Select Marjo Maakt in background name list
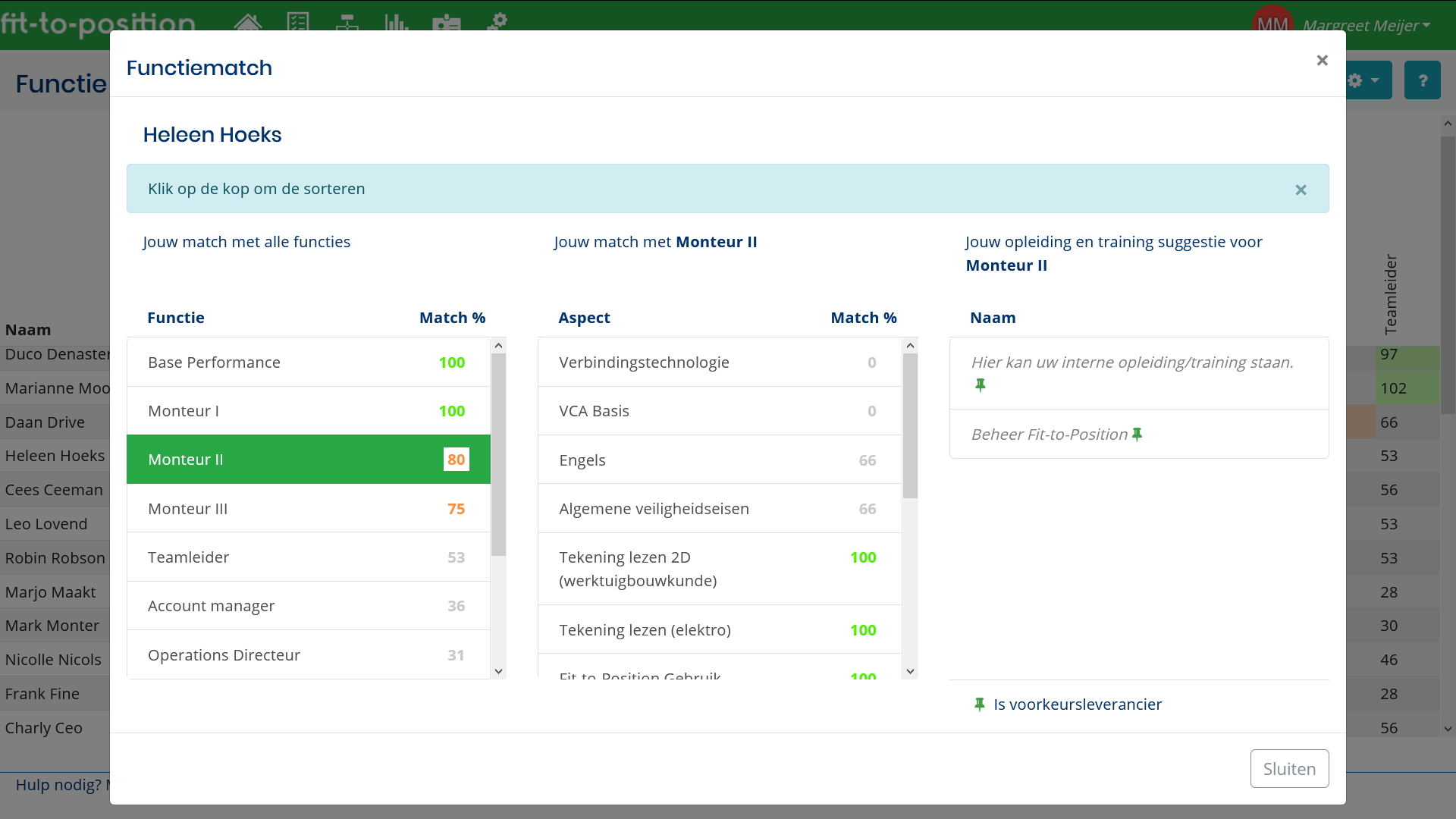Image resolution: width=1456 pixels, height=819 pixels. 50,592
